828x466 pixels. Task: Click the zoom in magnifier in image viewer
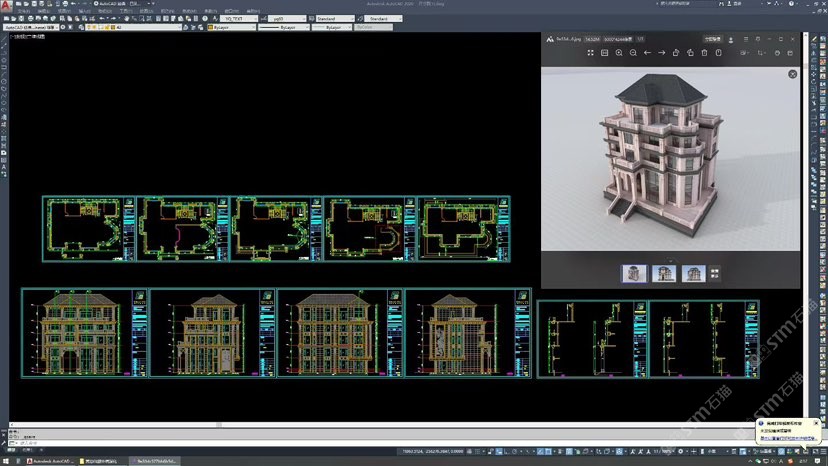point(619,52)
